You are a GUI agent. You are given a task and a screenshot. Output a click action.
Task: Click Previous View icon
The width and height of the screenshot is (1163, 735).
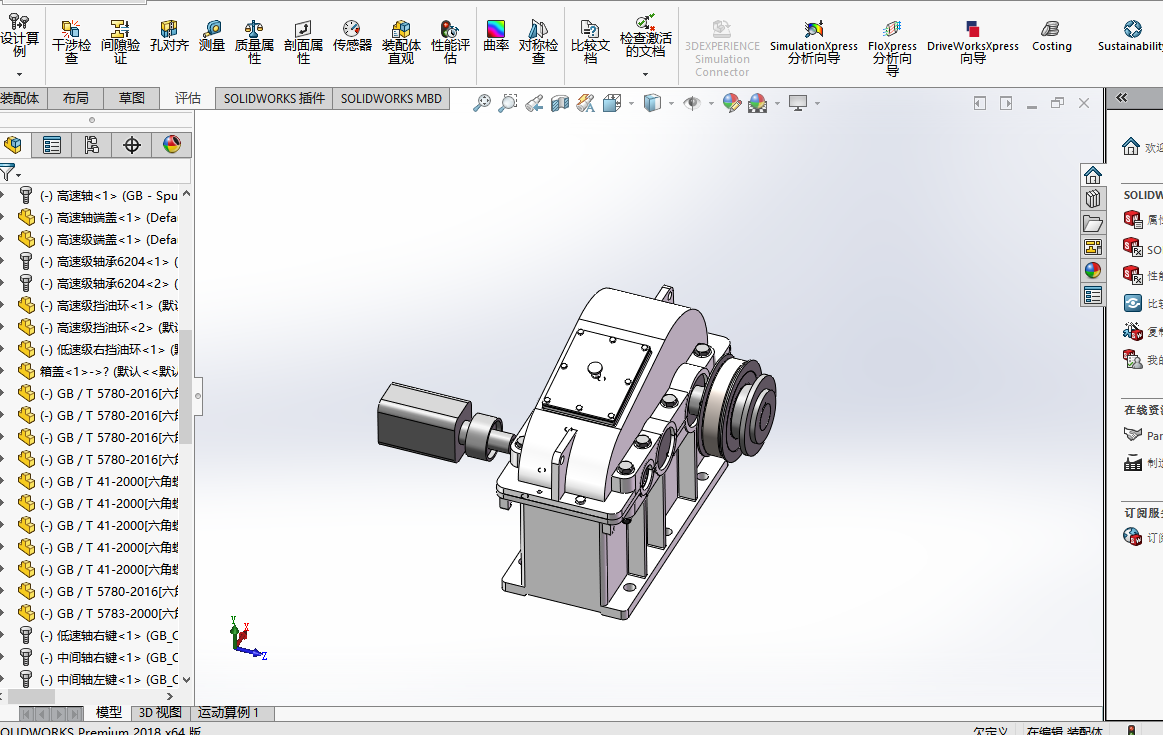[x=534, y=103]
